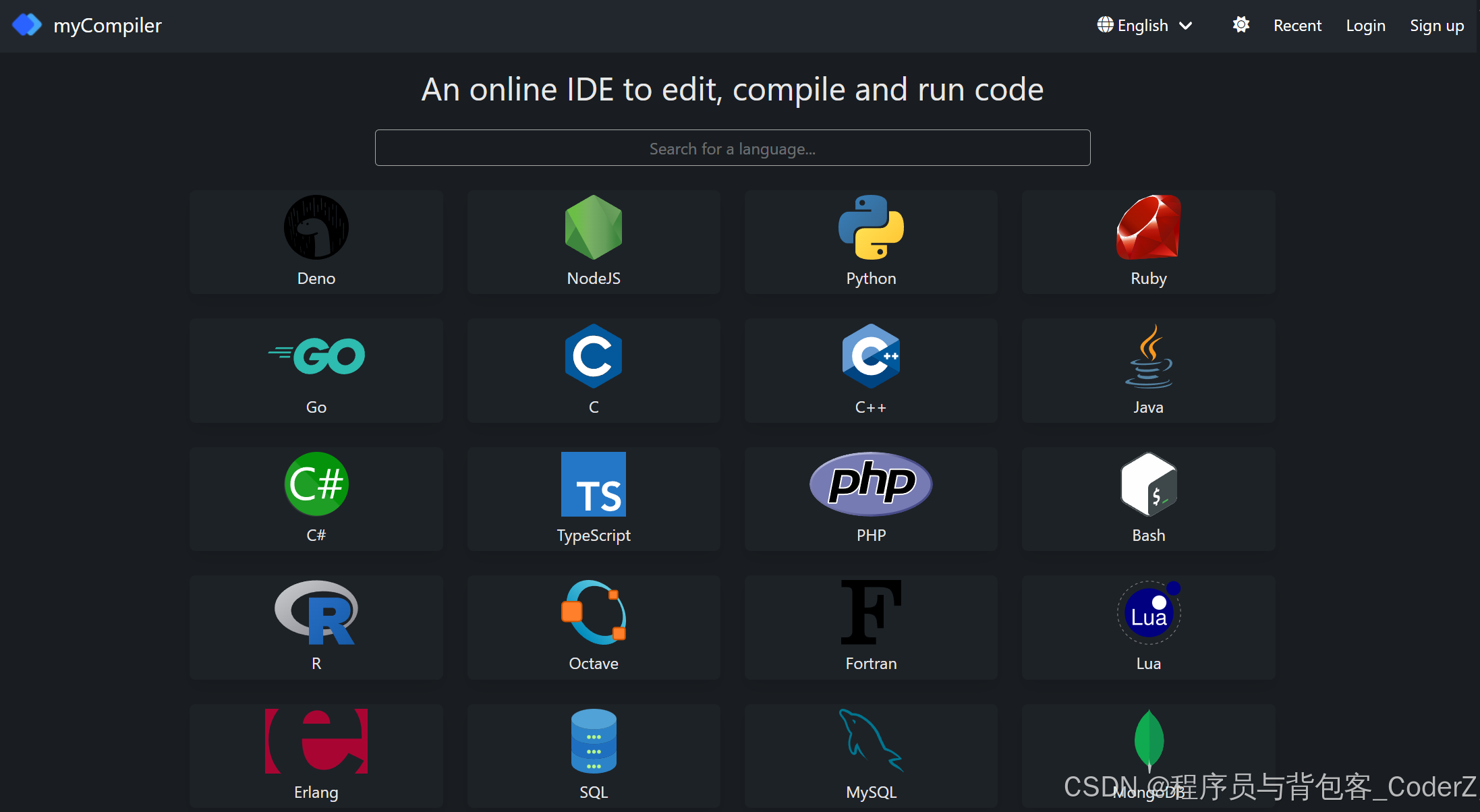The height and width of the screenshot is (812, 1480).
Task: Select the TypeScript TS icon
Action: [x=593, y=484]
